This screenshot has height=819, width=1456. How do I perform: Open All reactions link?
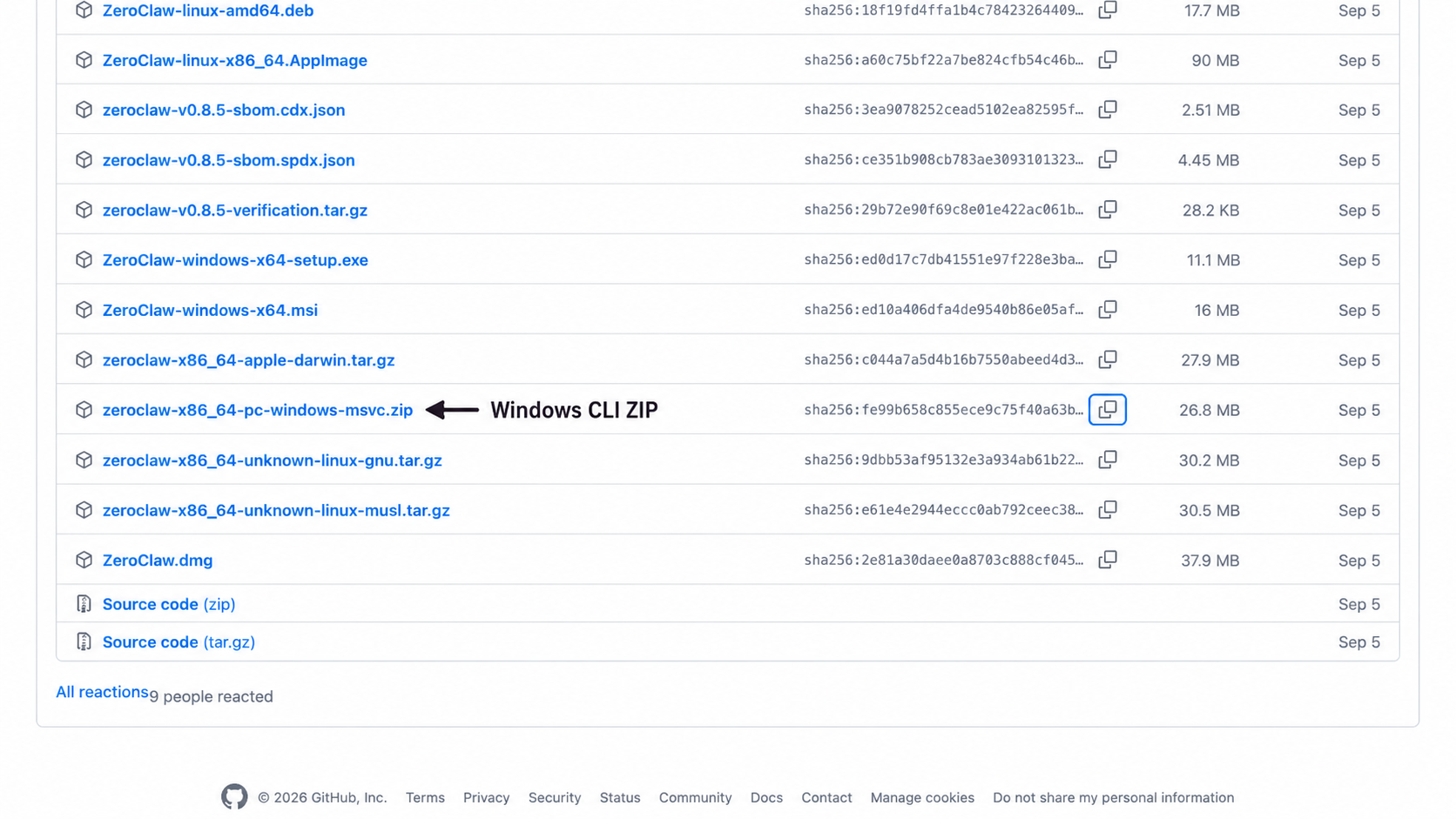pyautogui.click(x=102, y=692)
